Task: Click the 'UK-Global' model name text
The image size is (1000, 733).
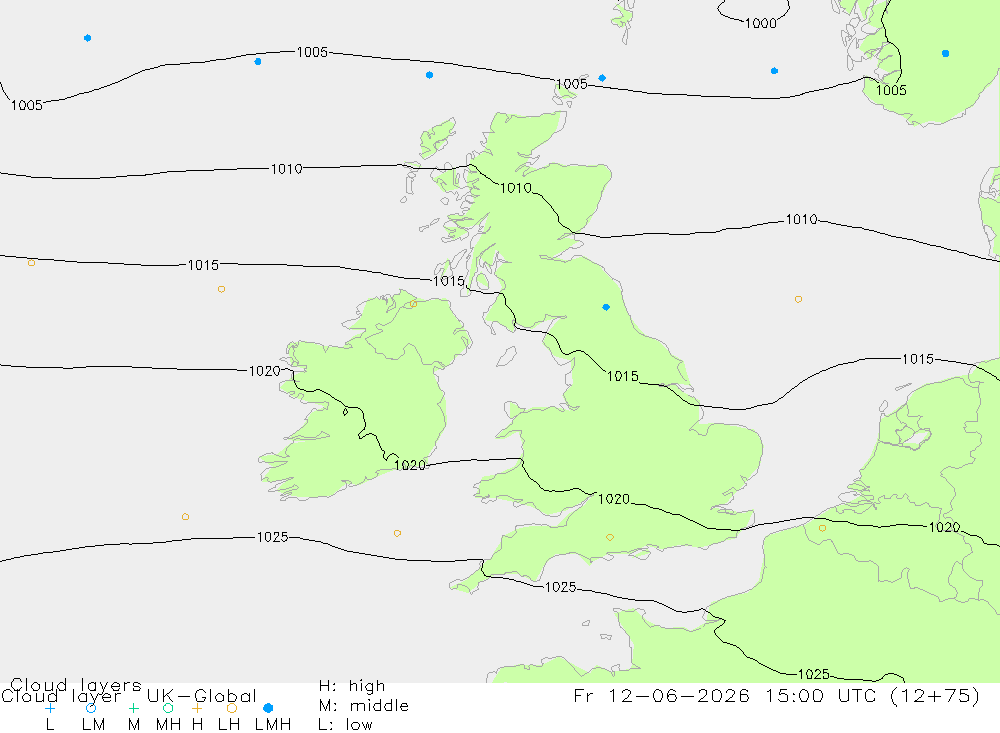Action: coord(202,695)
